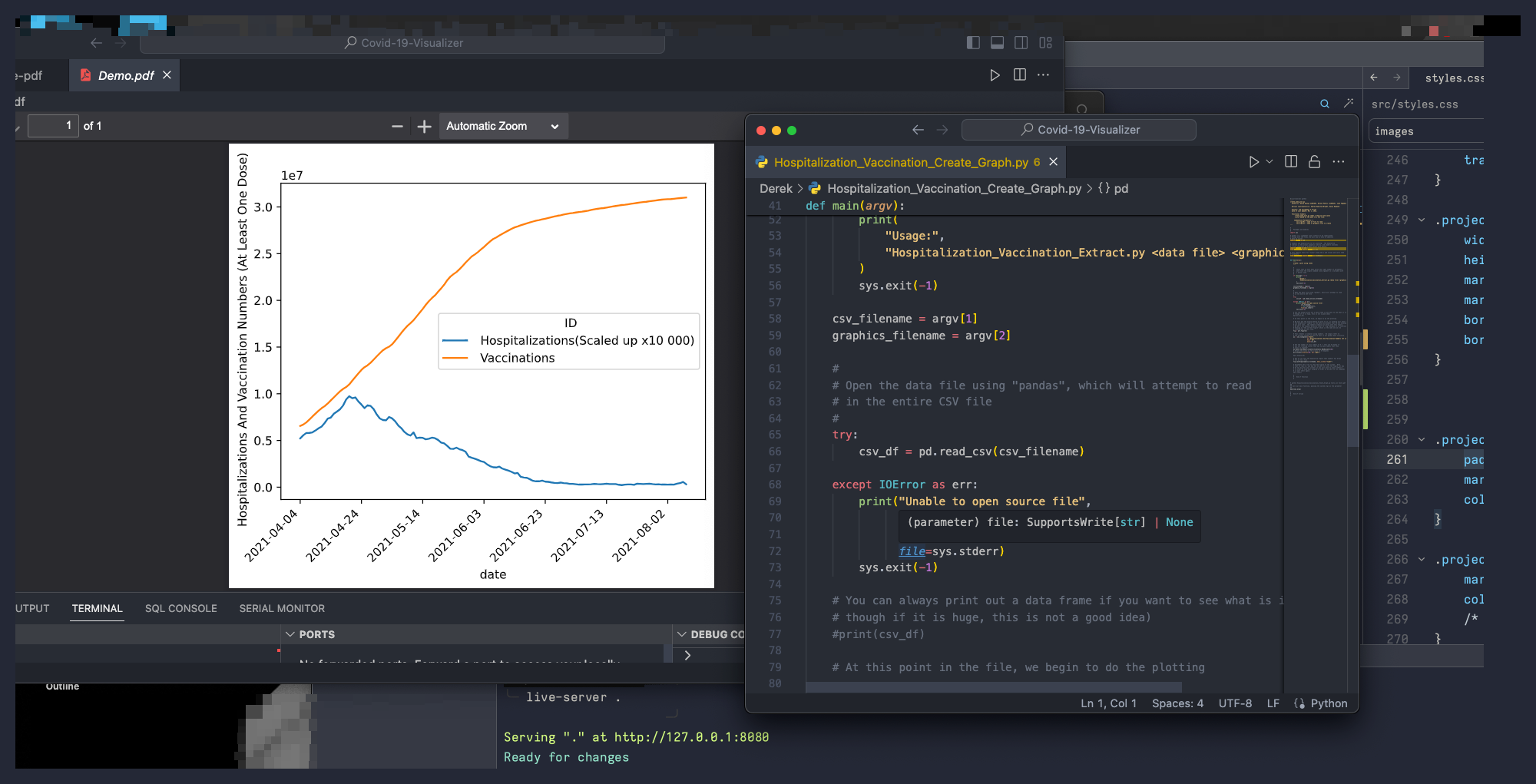Click src/styles.css breadcrumb path
This screenshot has height=784, width=1536.
(x=1415, y=104)
